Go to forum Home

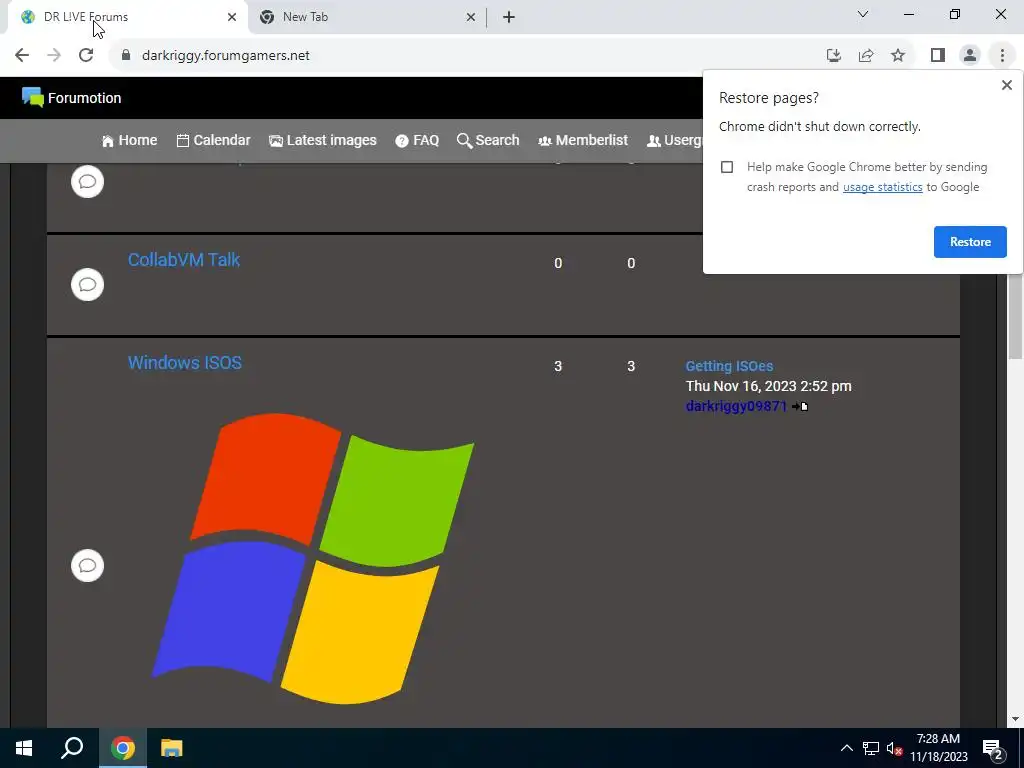point(129,140)
